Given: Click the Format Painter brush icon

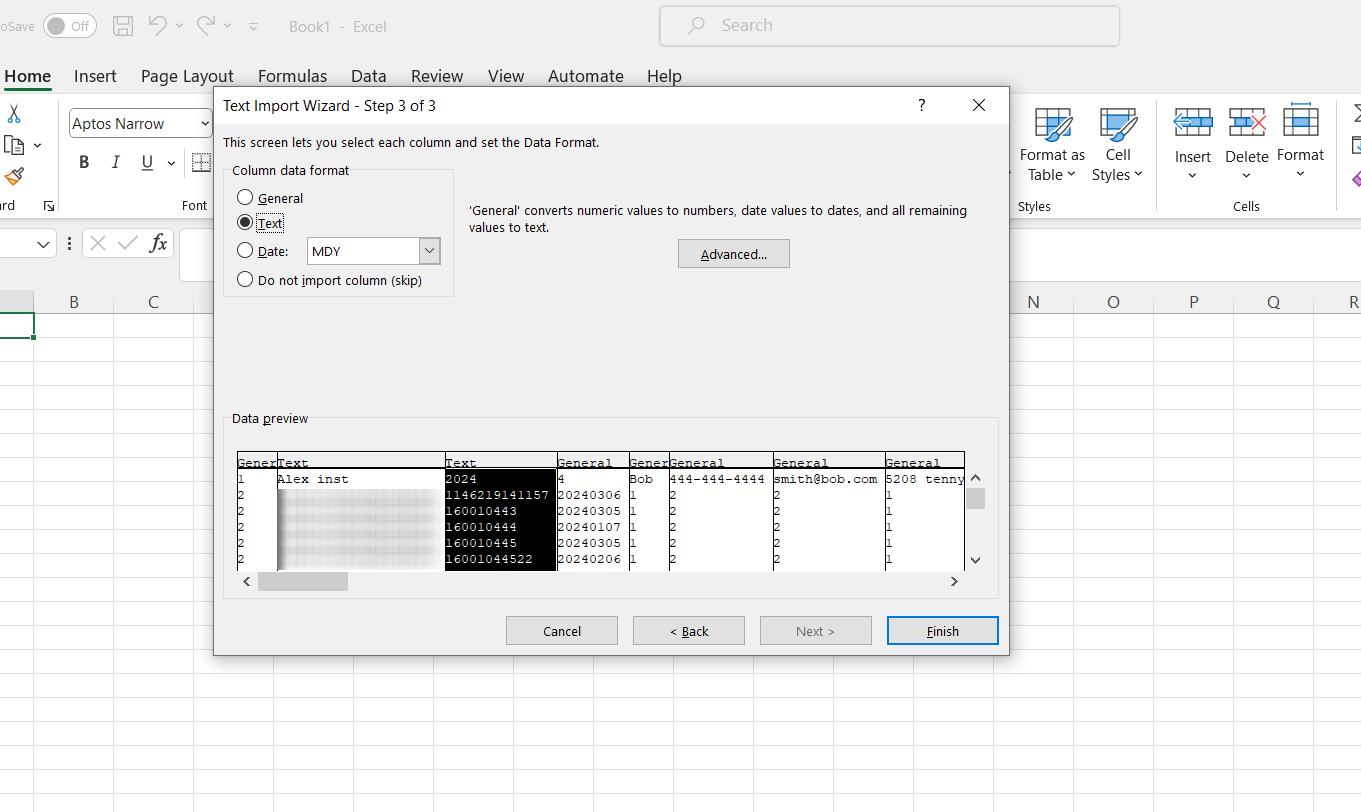Looking at the screenshot, I should pos(14,177).
